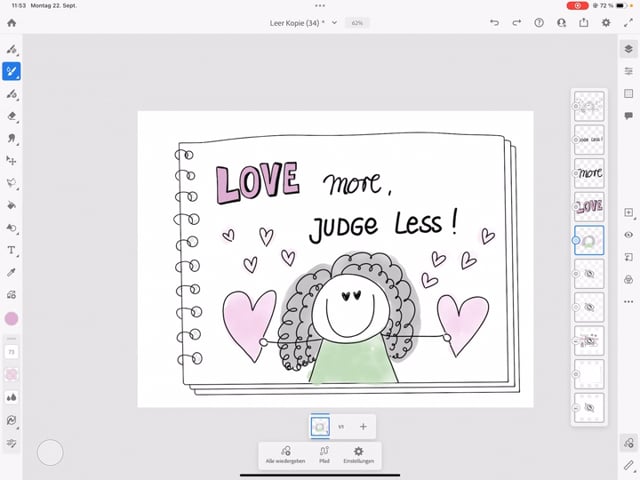Go to Home screen
Screen dimensions: 640x480
pos(12,22)
